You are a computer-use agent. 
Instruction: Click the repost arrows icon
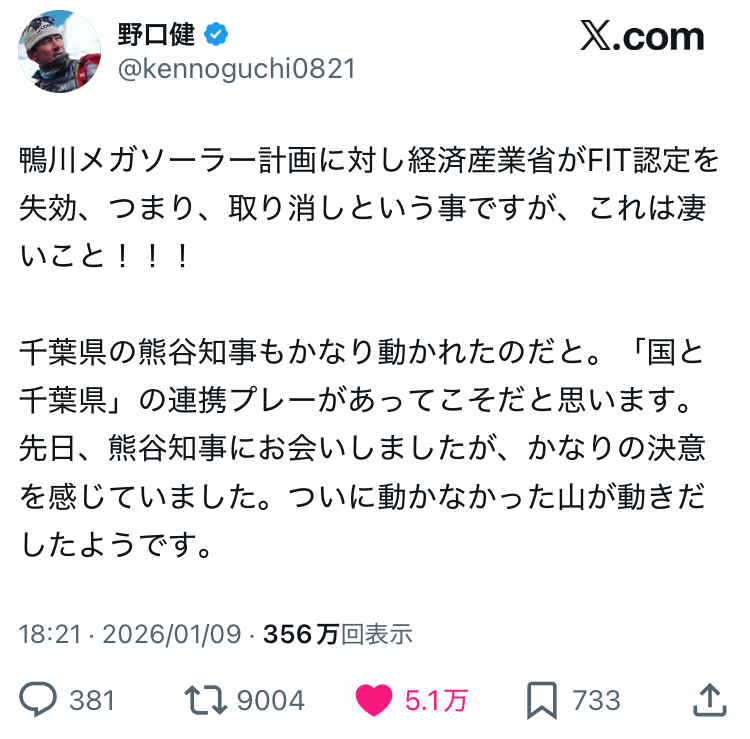206,700
